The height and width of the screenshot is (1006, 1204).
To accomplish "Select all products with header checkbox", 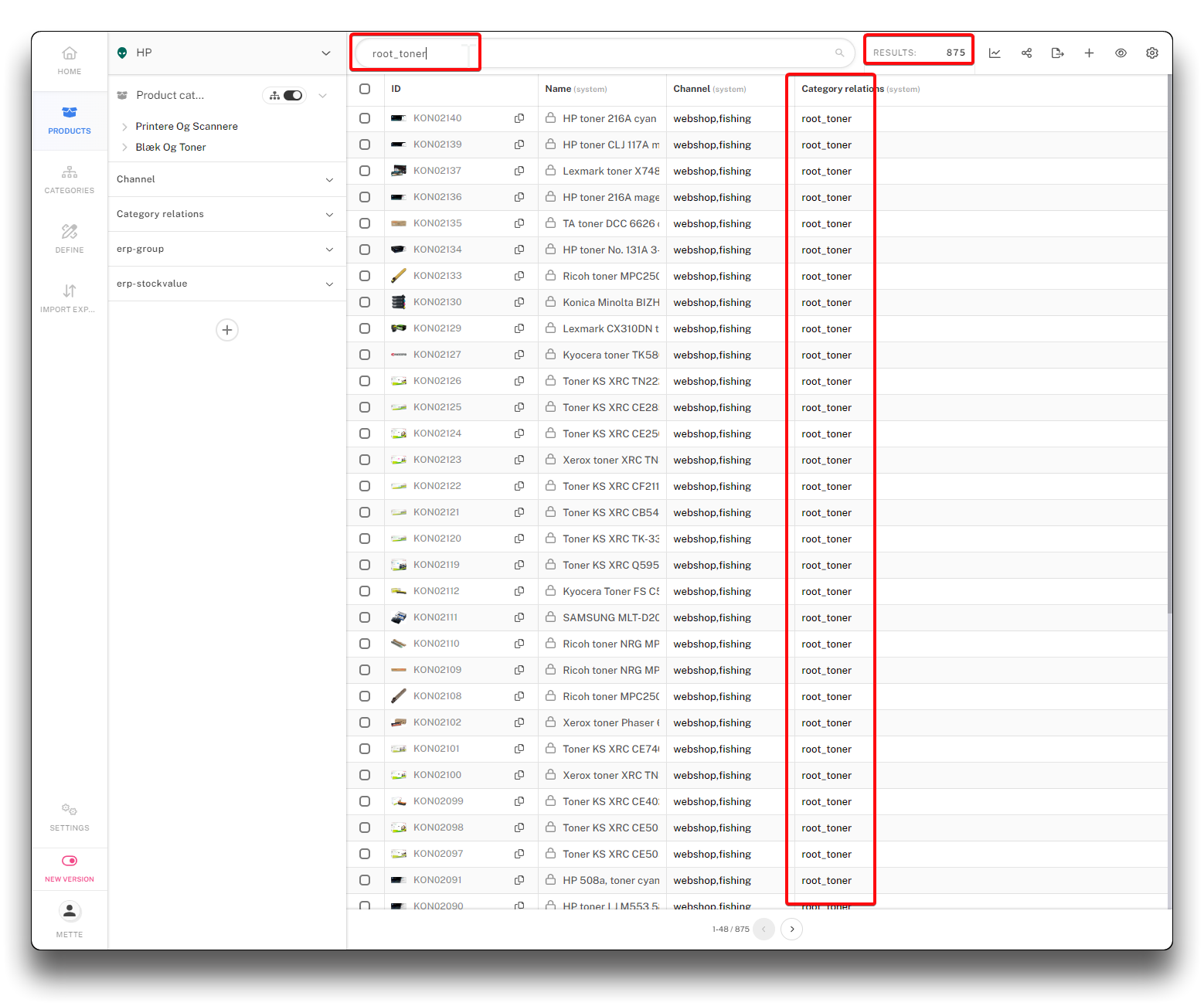I will pyautogui.click(x=365, y=89).
